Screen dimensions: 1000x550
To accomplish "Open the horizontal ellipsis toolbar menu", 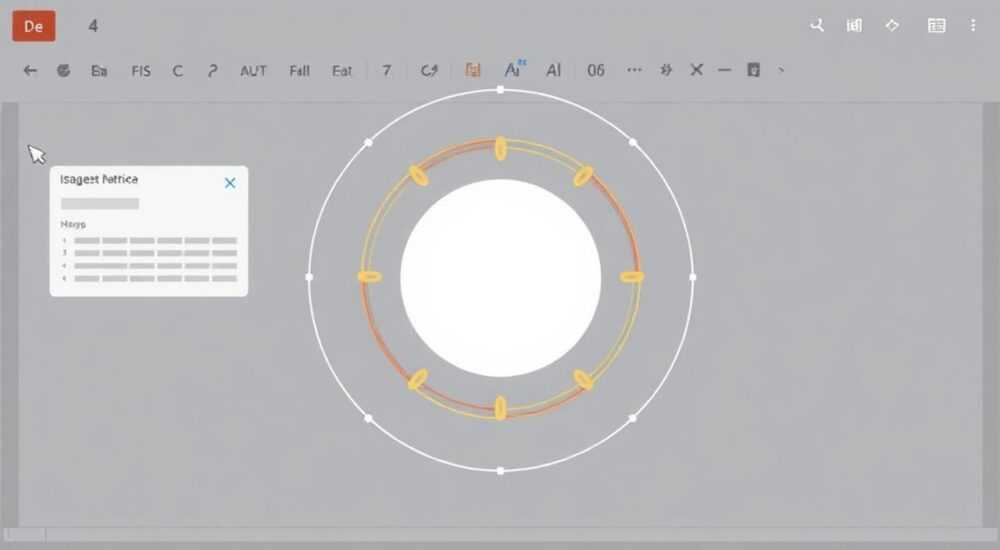I will pyautogui.click(x=634, y=70).
